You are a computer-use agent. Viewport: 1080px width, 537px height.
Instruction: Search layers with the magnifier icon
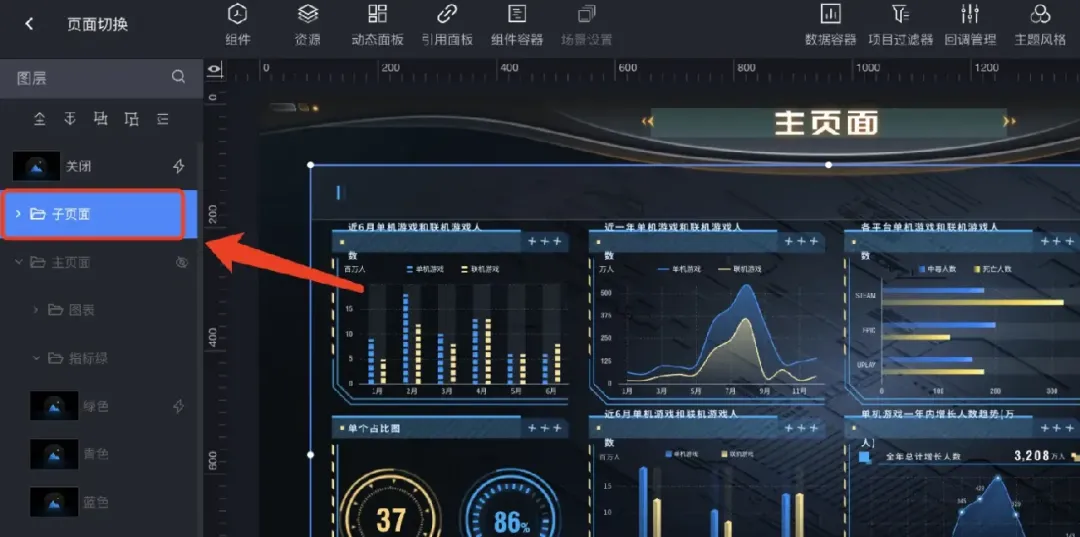tap(178, 76)
